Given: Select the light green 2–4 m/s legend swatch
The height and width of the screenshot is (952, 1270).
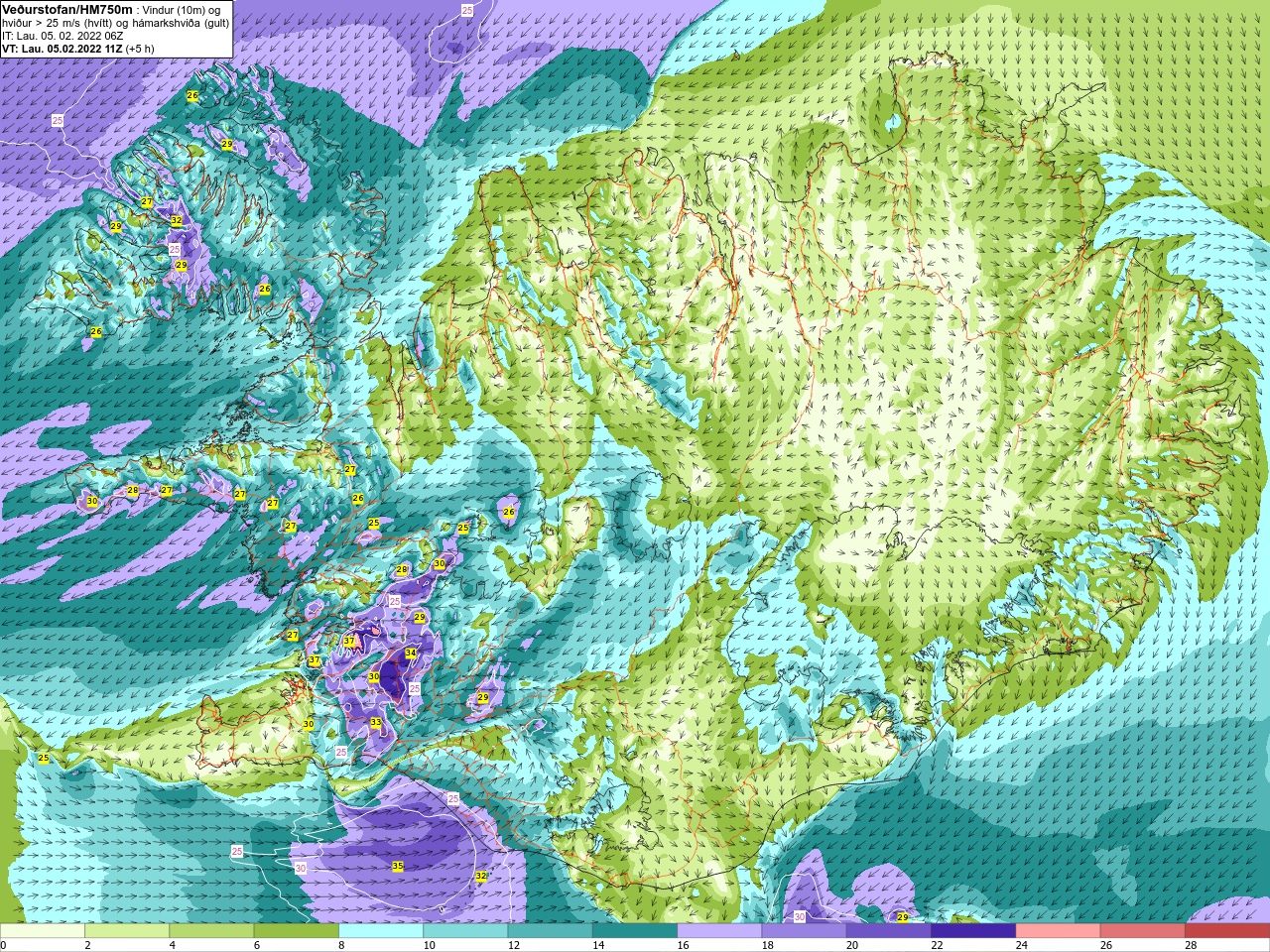Looking at the screenshot, I should (127, 931).
